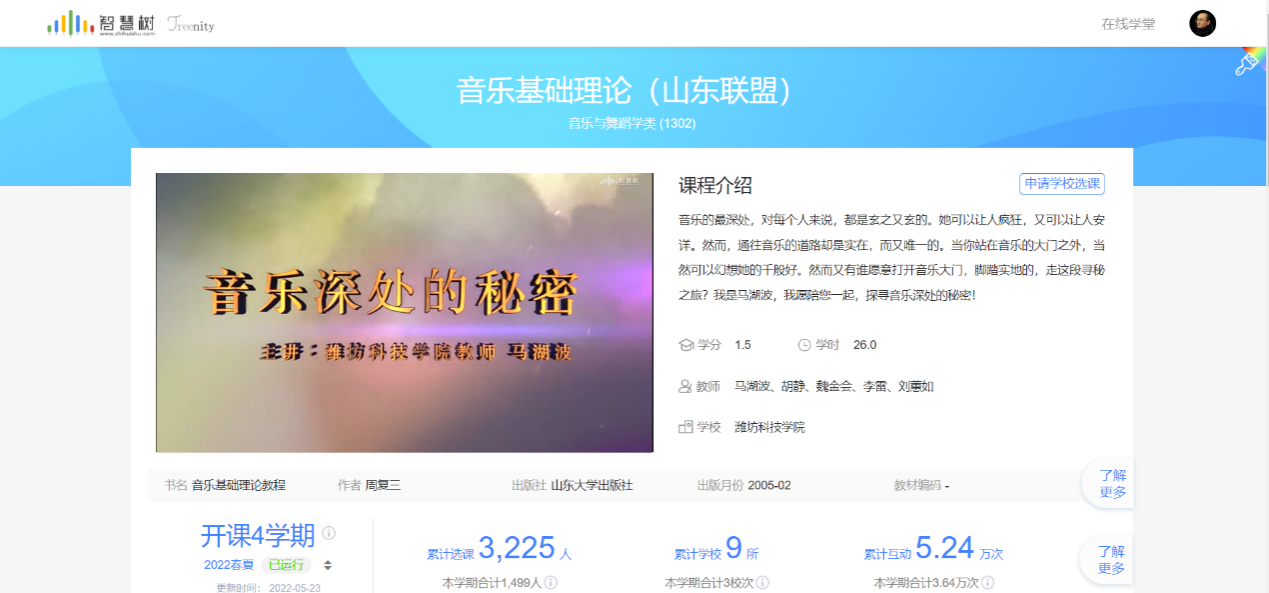1269x593 pixels.
Task: Click school name 潍坊科技学院
Action: click(769, 427)
